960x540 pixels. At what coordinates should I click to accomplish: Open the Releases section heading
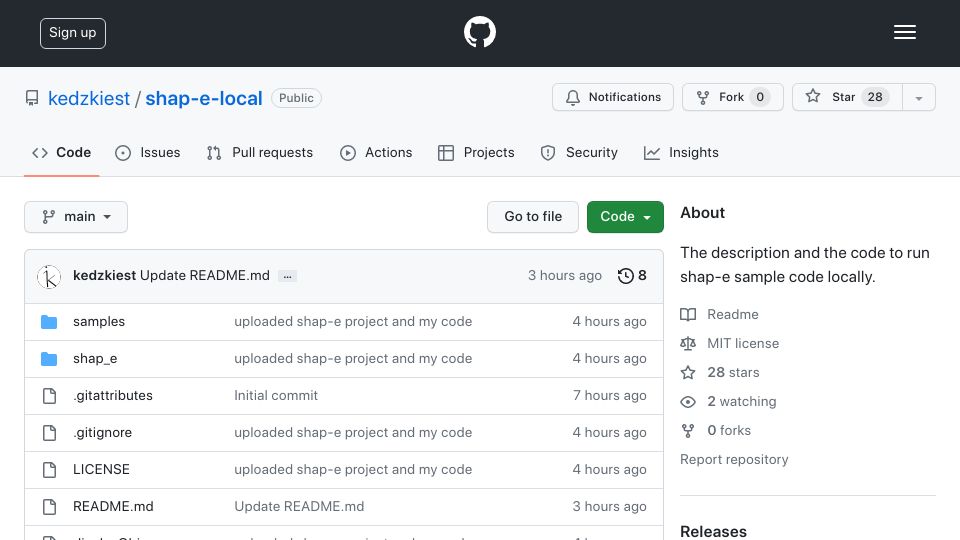click(x=713, y=531)
